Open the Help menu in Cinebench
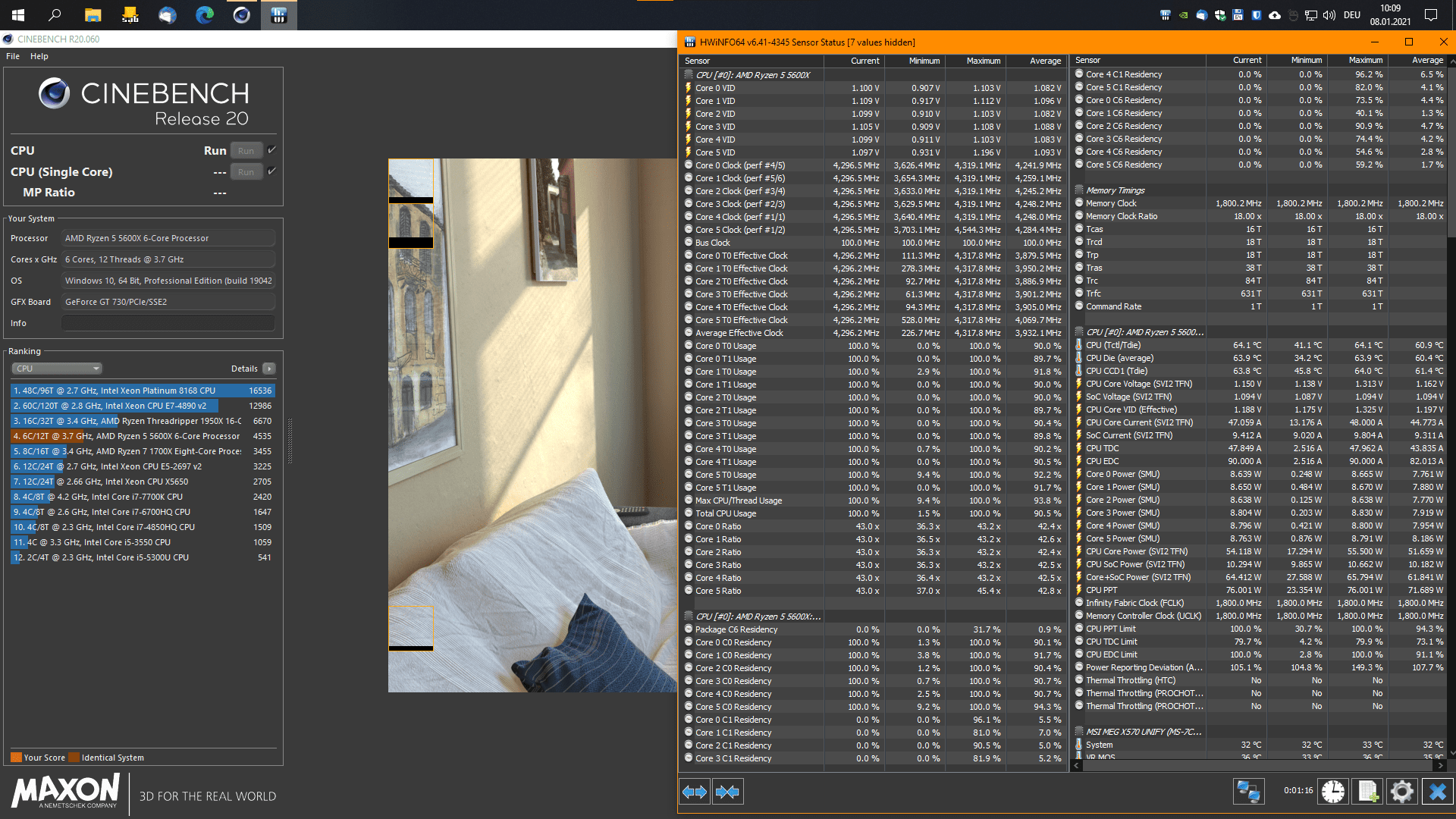 tap(39, 56)
